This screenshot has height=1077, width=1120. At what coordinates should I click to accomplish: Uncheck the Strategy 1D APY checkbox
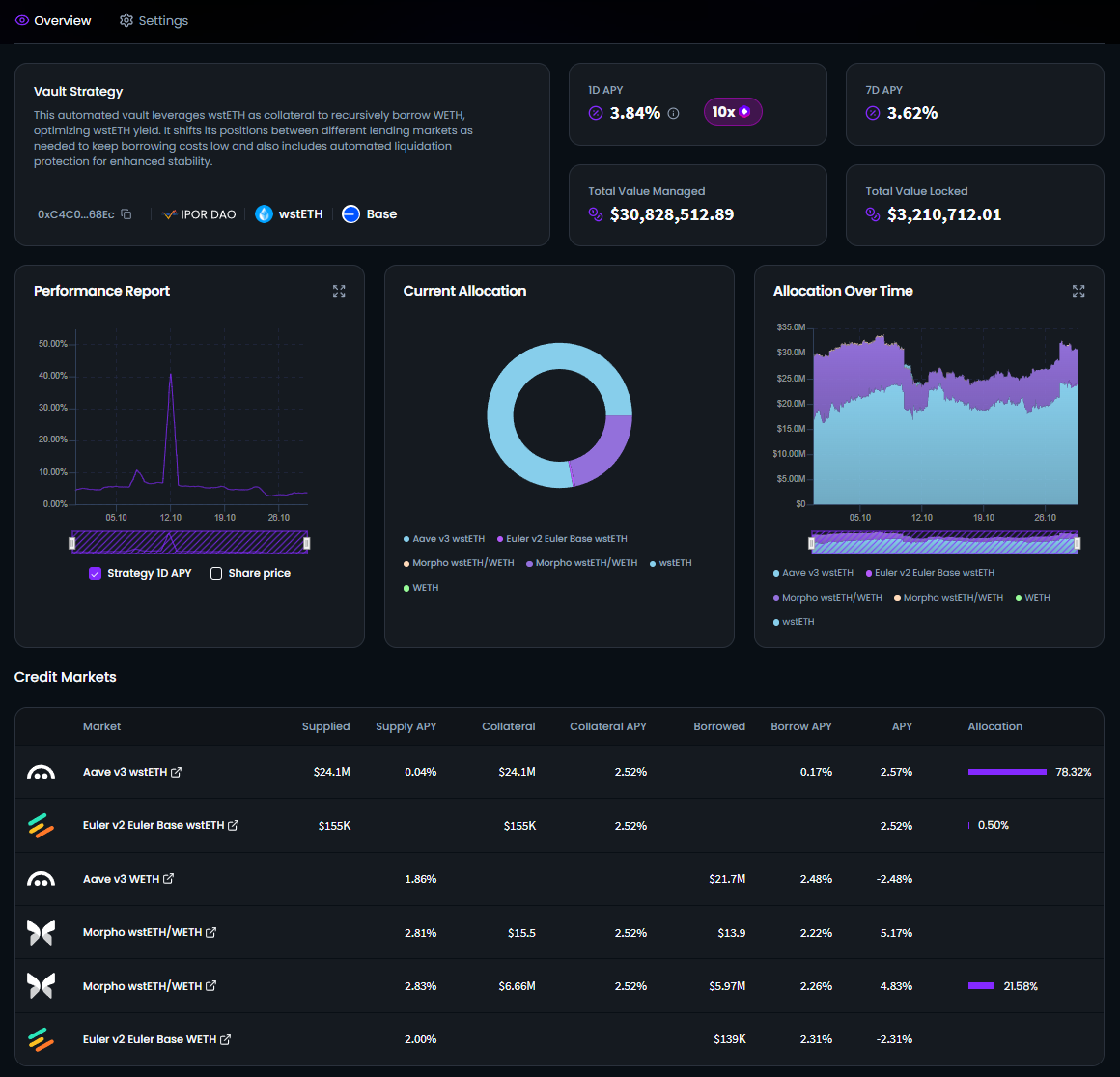click(x=95, y=573)
